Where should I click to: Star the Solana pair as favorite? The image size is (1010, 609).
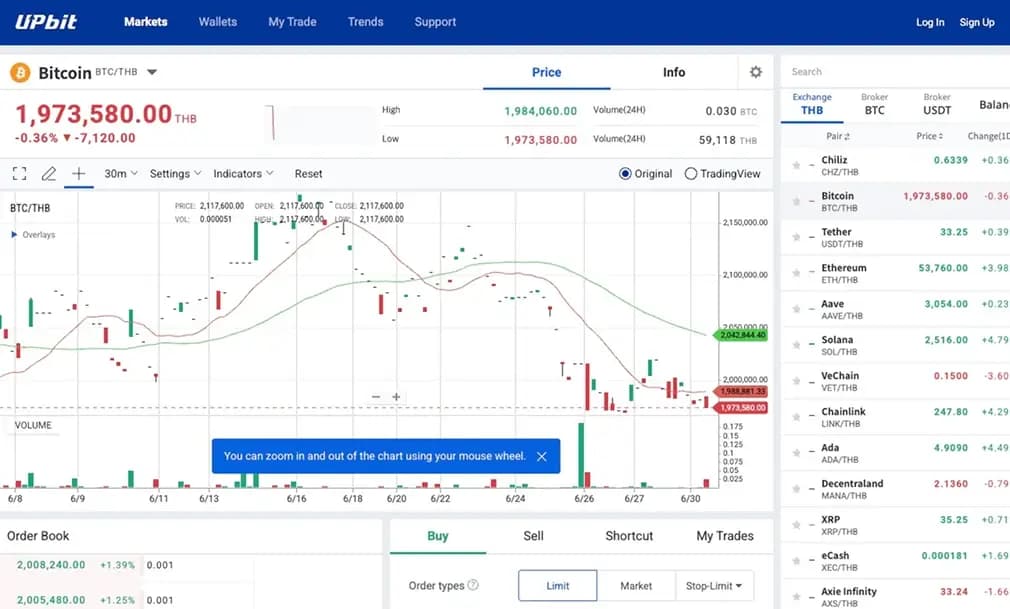pyautogui.click(x=796, y=345)
